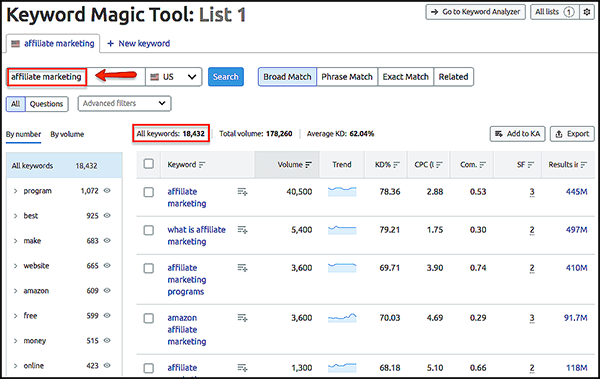The width and height of the screenshot is (600, 379).
Task: Toggle eye icon for 'website' group
Action: click(107, 265)
